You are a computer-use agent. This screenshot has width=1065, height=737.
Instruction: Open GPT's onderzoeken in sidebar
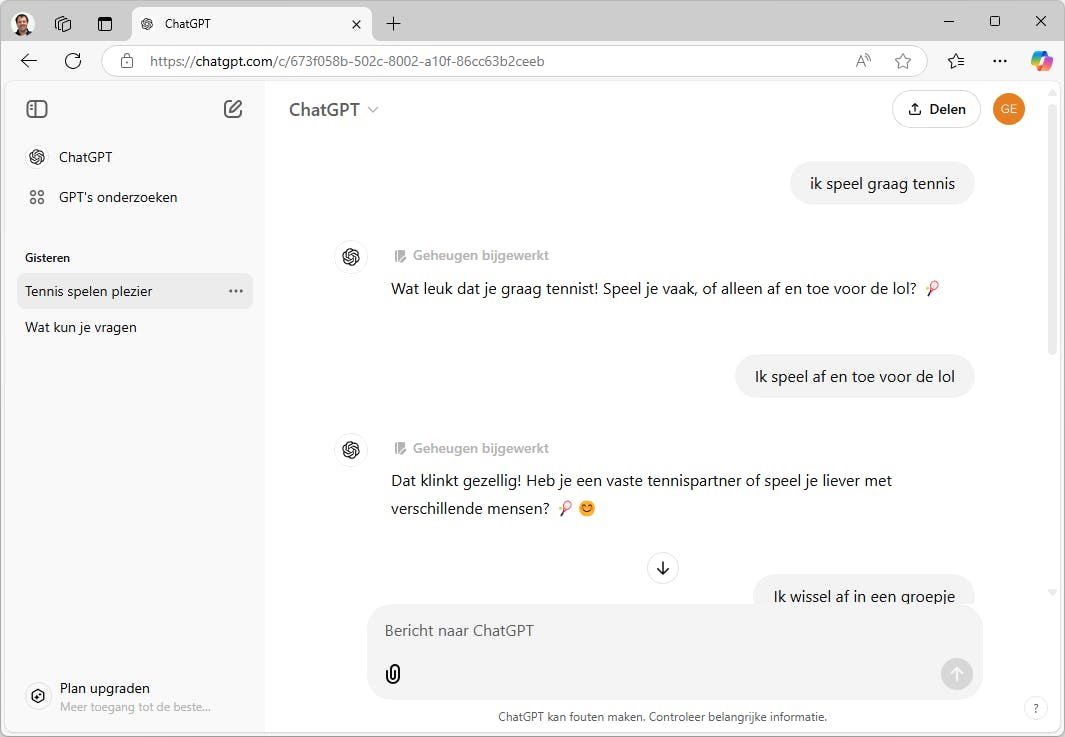click(x=117, y=197)
